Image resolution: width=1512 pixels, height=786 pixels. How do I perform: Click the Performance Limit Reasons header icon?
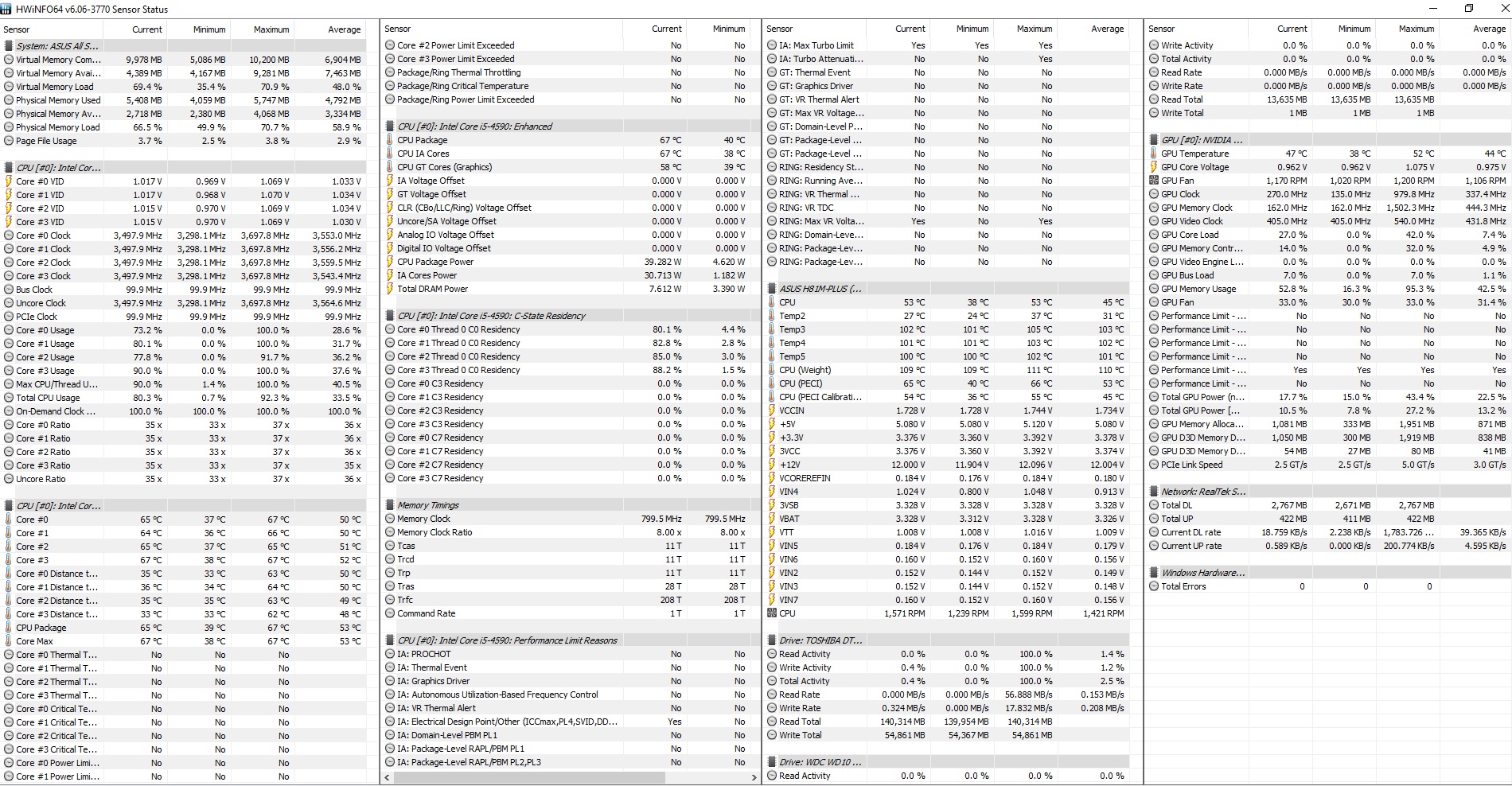[390, 640]
